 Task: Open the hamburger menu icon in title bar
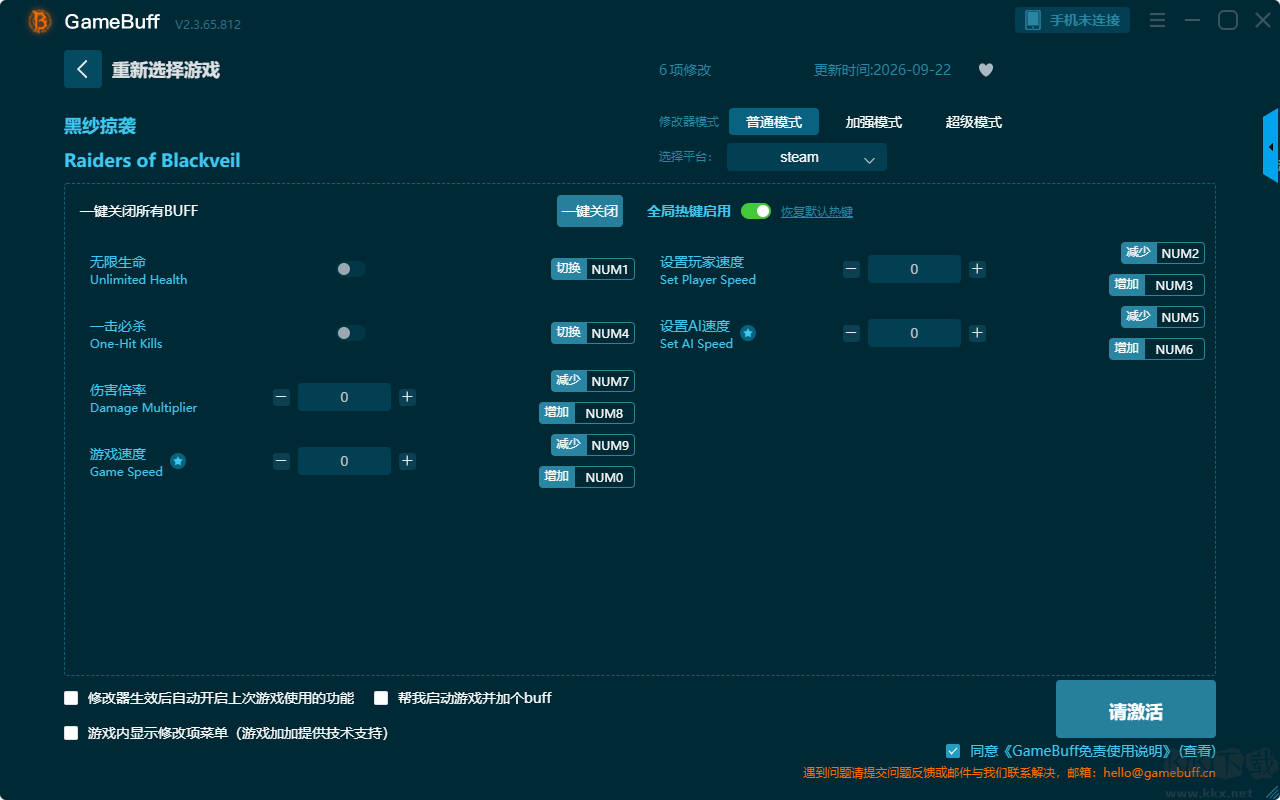tap(1157, 21)
